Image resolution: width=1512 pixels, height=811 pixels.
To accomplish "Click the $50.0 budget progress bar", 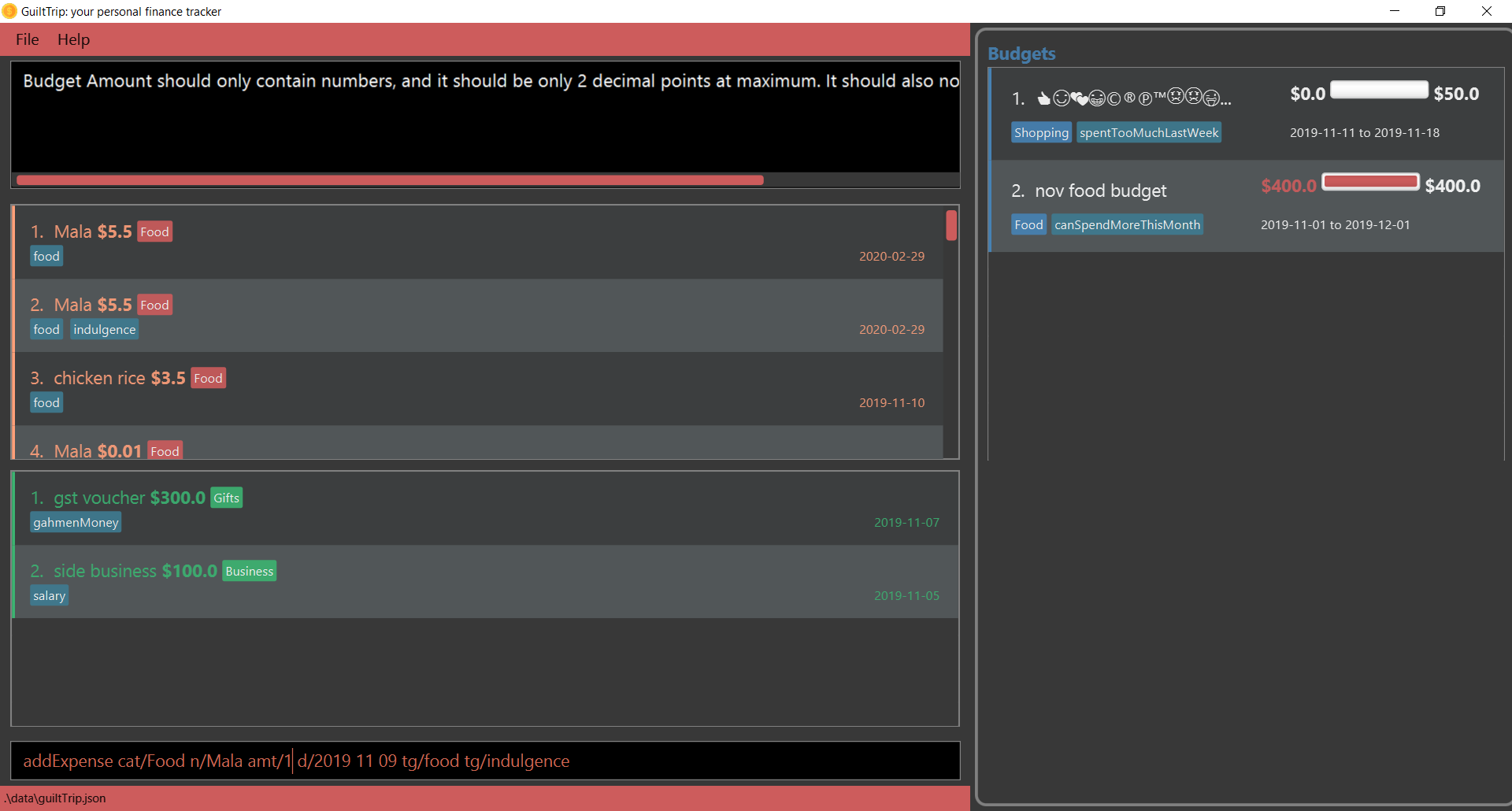I will 1379,91.
